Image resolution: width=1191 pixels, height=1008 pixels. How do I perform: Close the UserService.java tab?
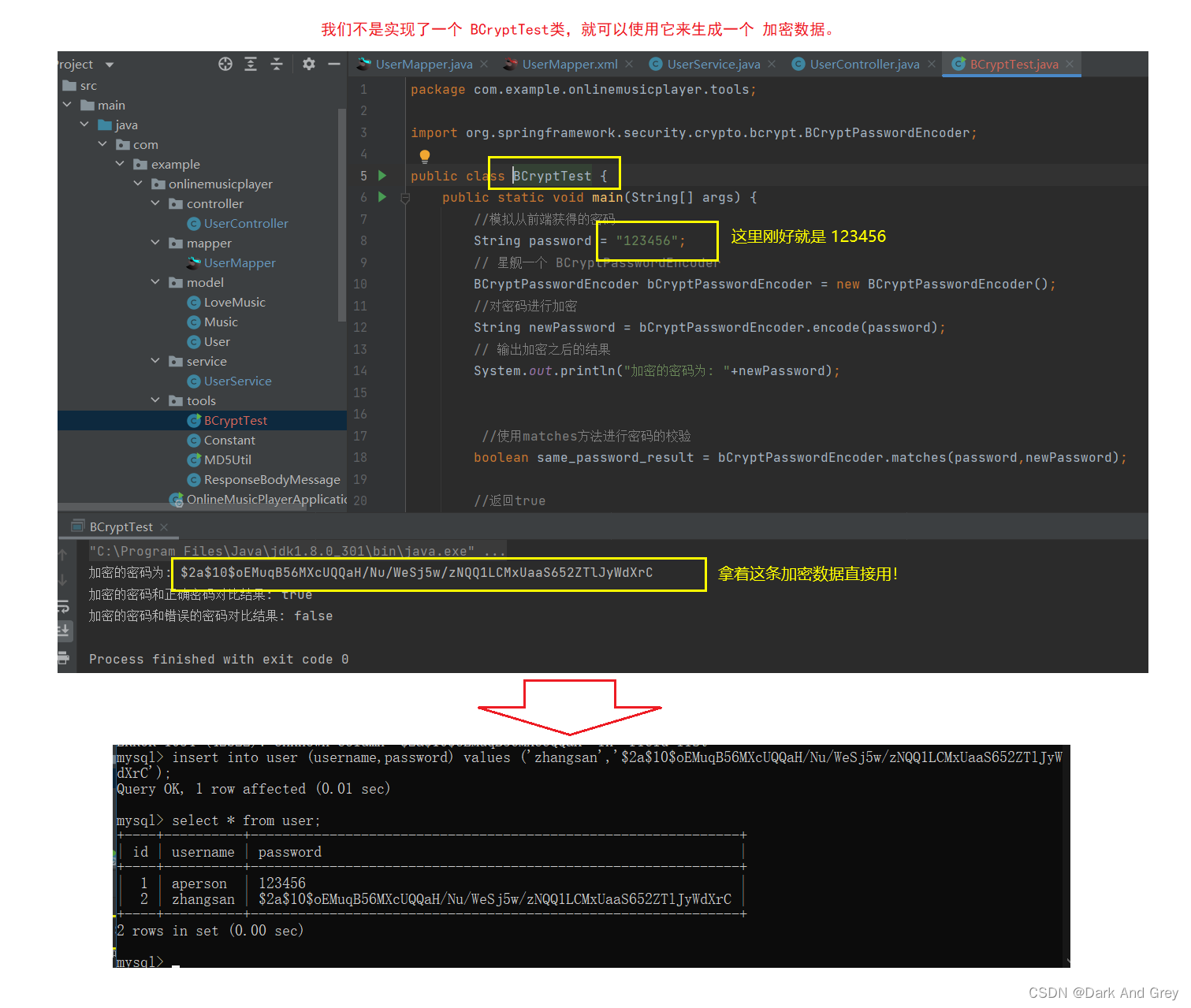772,64
